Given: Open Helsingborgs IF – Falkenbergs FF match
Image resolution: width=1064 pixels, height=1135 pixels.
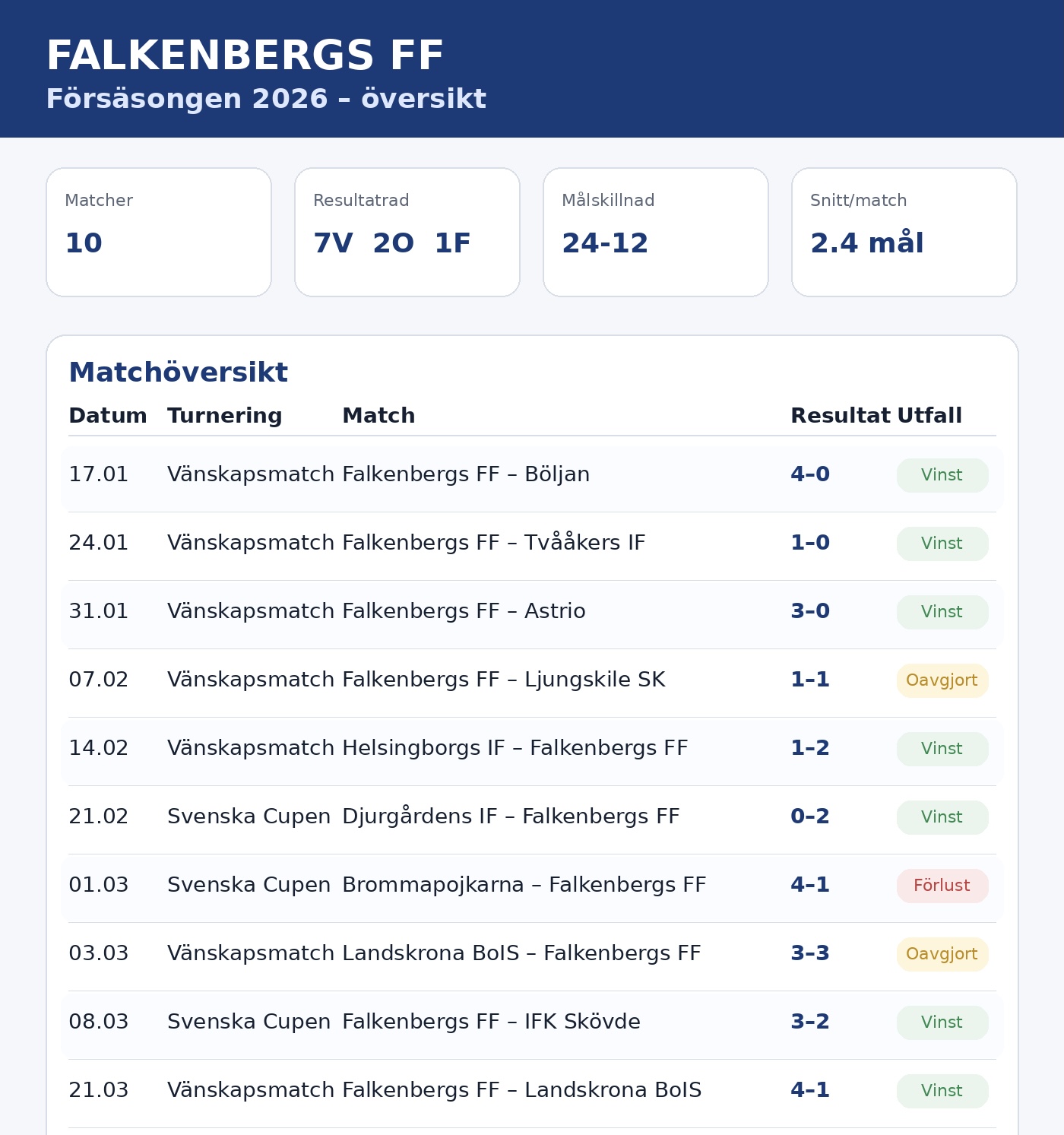Looking at the screenshot, I should [515, 748].
